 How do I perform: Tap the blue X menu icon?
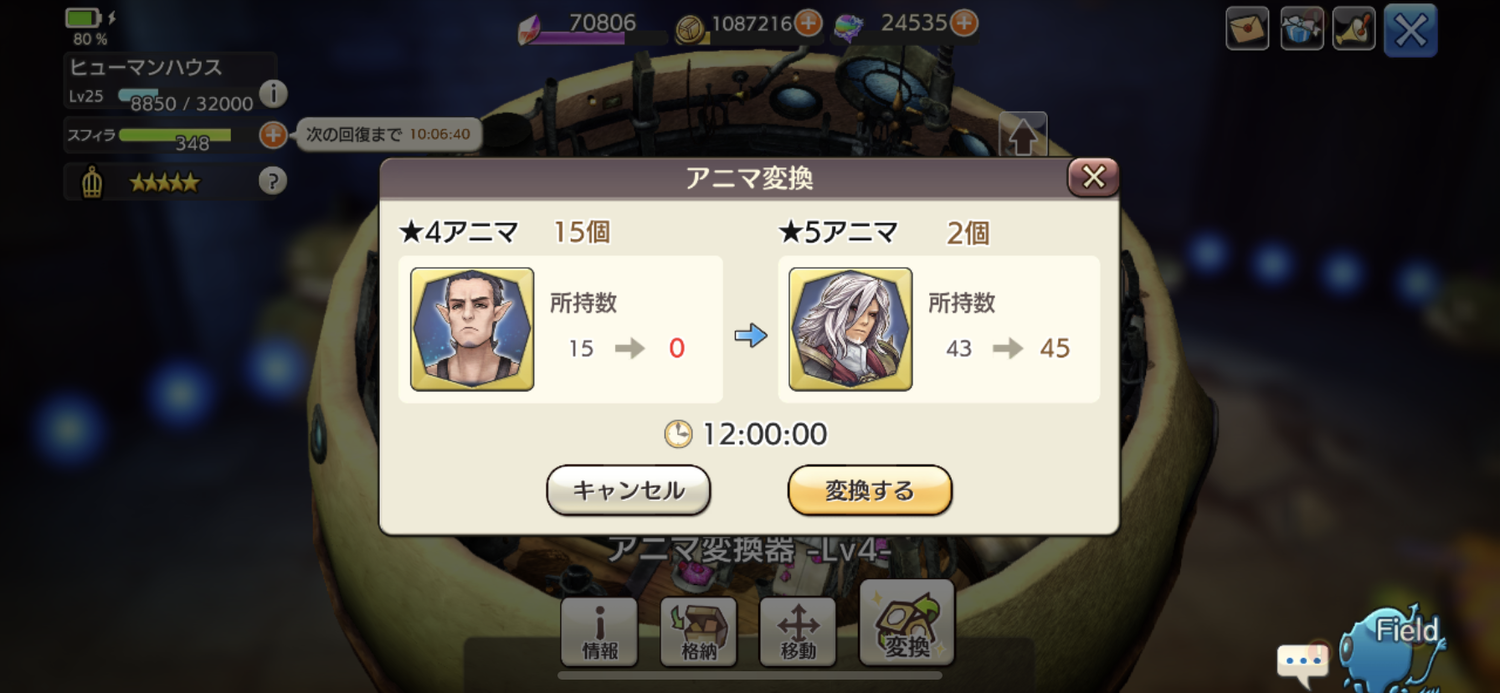pyautogui.click(x=1410, y=30)
